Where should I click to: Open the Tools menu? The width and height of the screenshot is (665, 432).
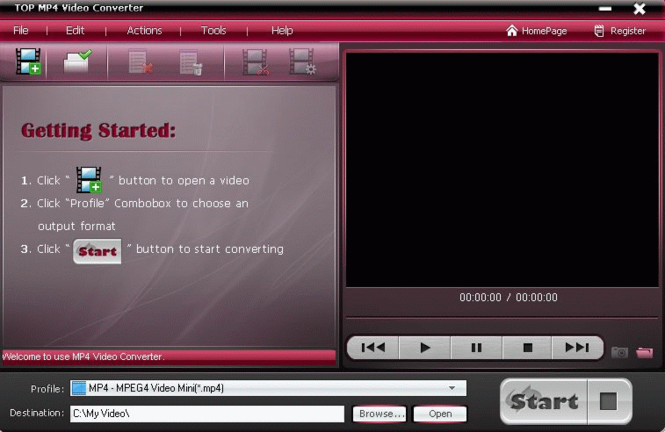213,31
